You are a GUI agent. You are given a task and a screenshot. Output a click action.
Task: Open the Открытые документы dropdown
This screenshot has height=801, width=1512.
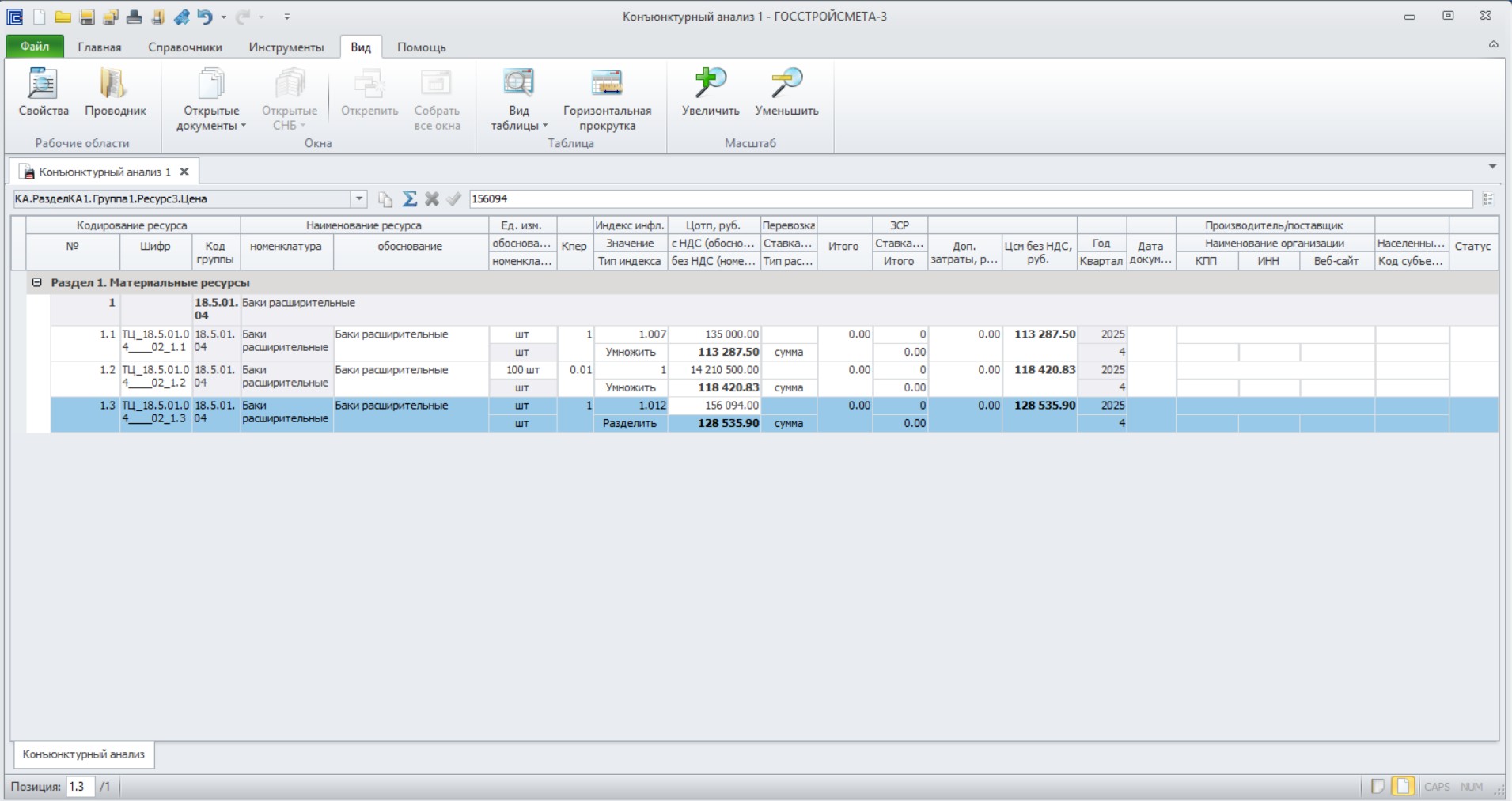(211, 100)
